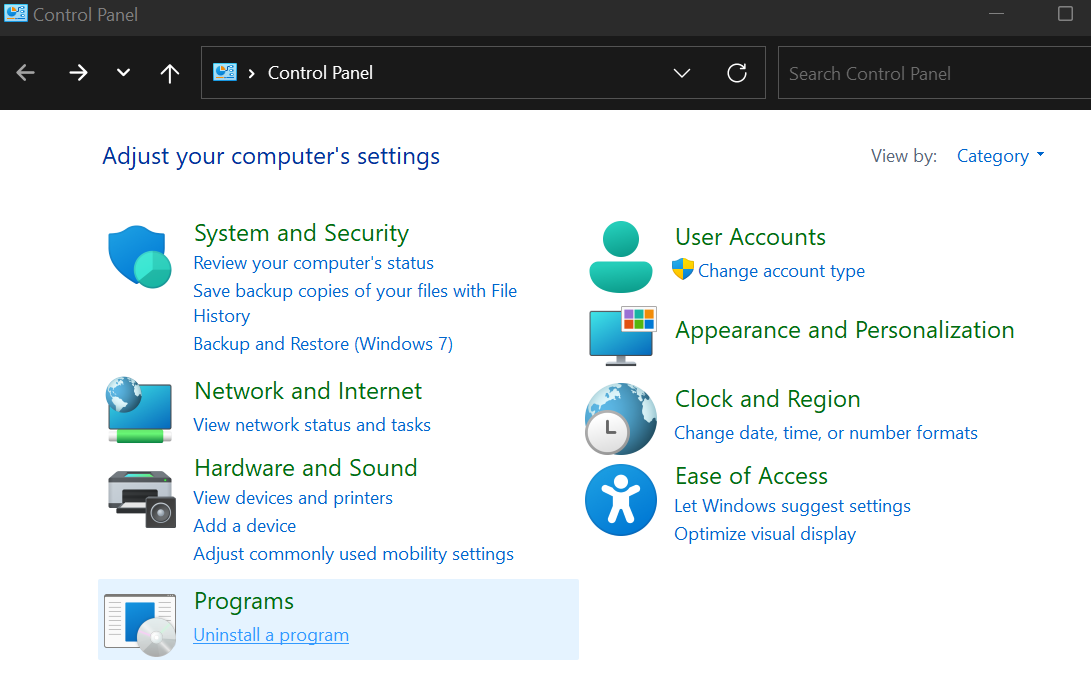Click Control Panel breadcrumb in address bar
The height and width of the screenshot is (681, 1091).
[x=320, y=73]
